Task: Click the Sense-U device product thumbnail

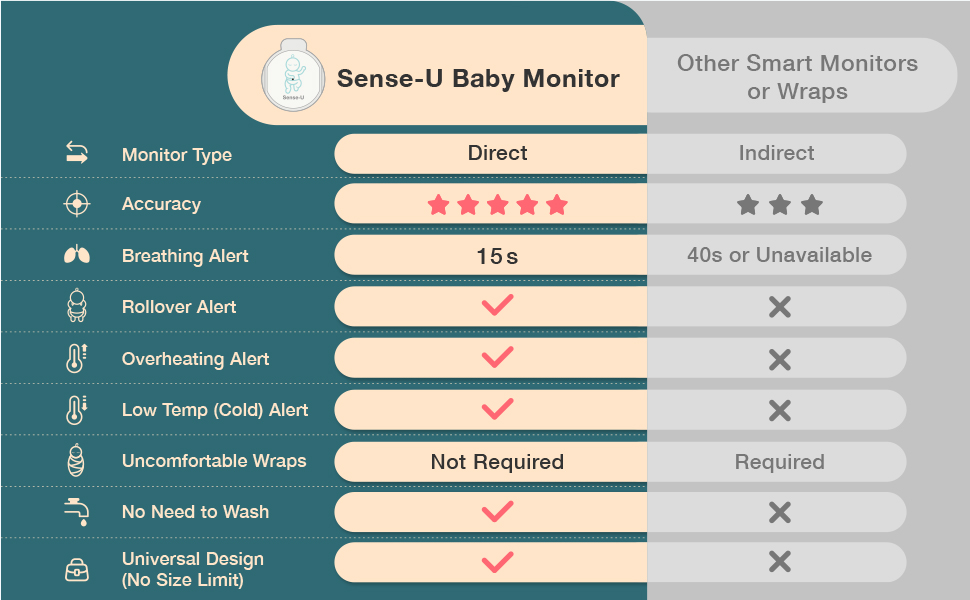Action: pyautogui.click(x=292, y=75)
